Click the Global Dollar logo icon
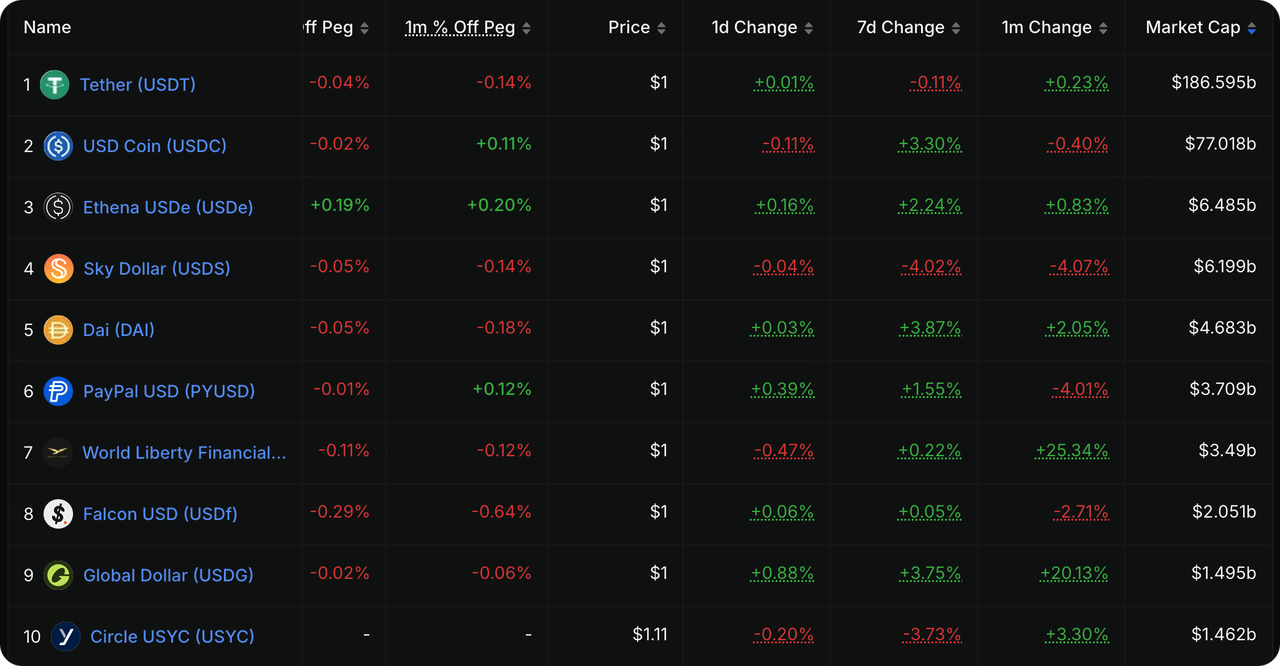Image resolution: width=1280 pixels, height=666 pixels. point(58,575)
